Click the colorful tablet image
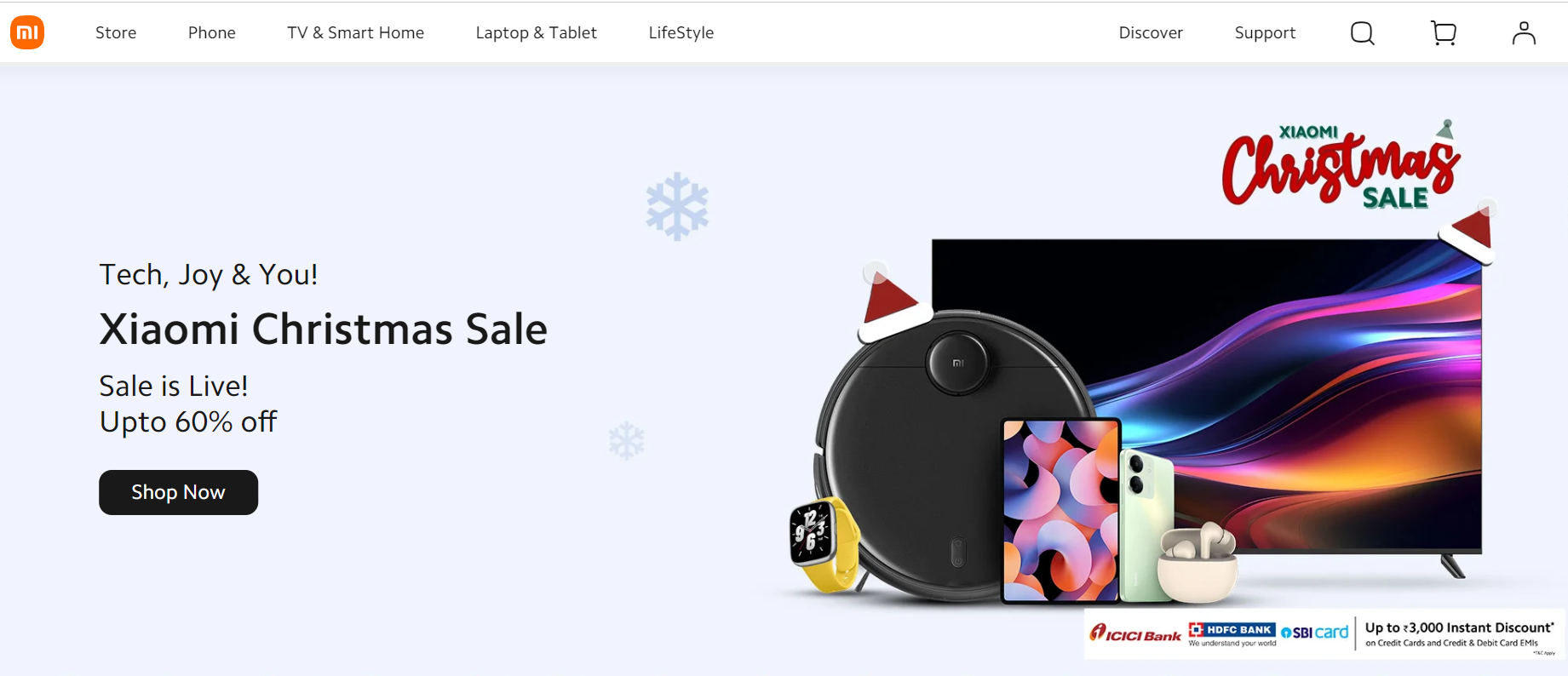The image size is (1568, 676). click(1060, 511)
